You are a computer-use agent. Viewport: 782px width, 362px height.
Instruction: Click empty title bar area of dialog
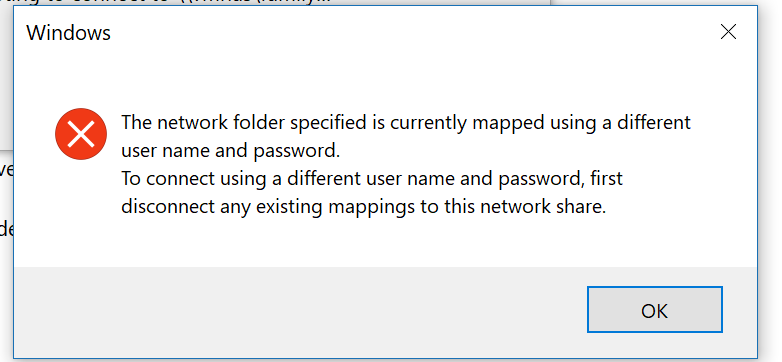[399, 33]
